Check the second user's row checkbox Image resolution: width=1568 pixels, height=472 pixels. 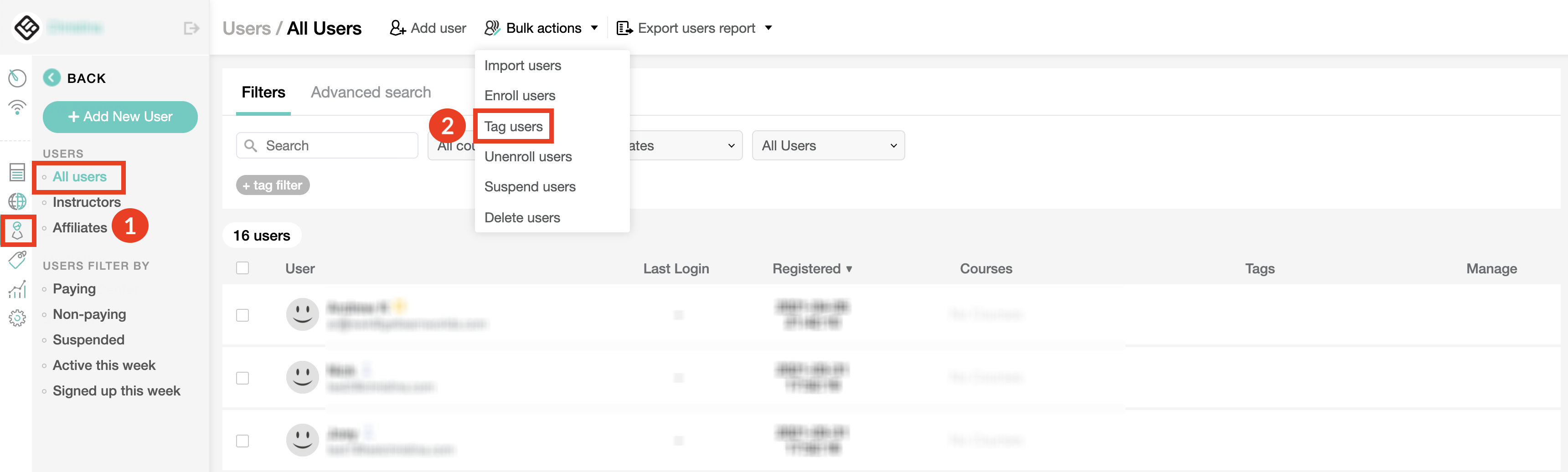(x=243, y=378)
